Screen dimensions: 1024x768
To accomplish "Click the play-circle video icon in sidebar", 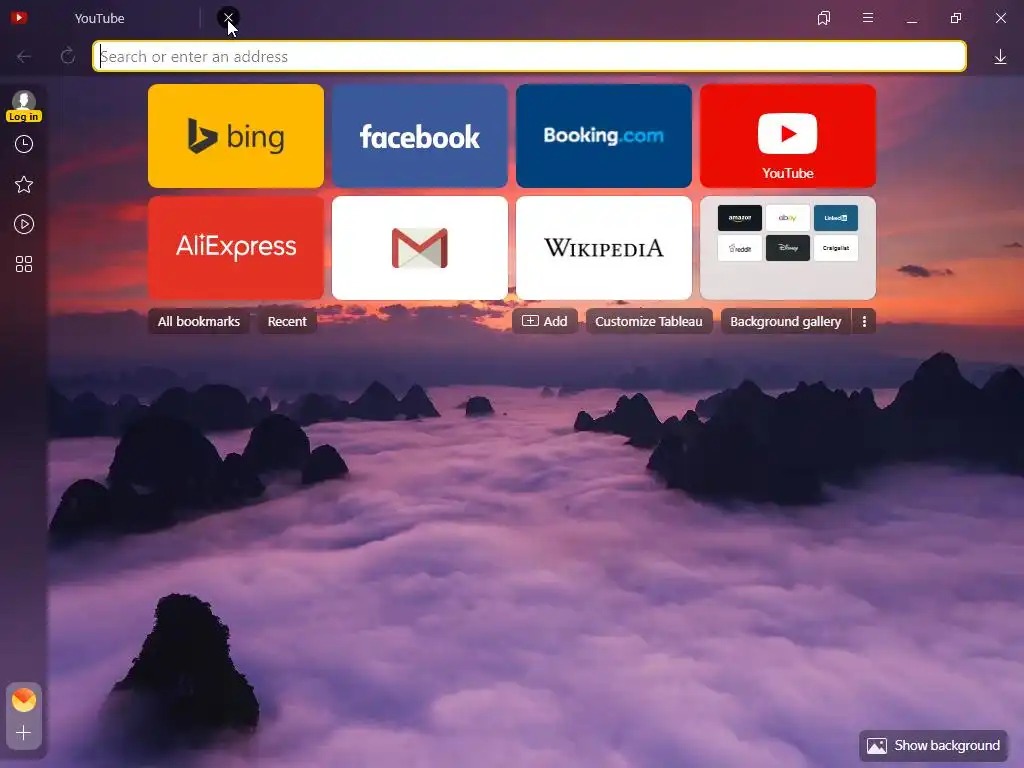I will 24,225.
